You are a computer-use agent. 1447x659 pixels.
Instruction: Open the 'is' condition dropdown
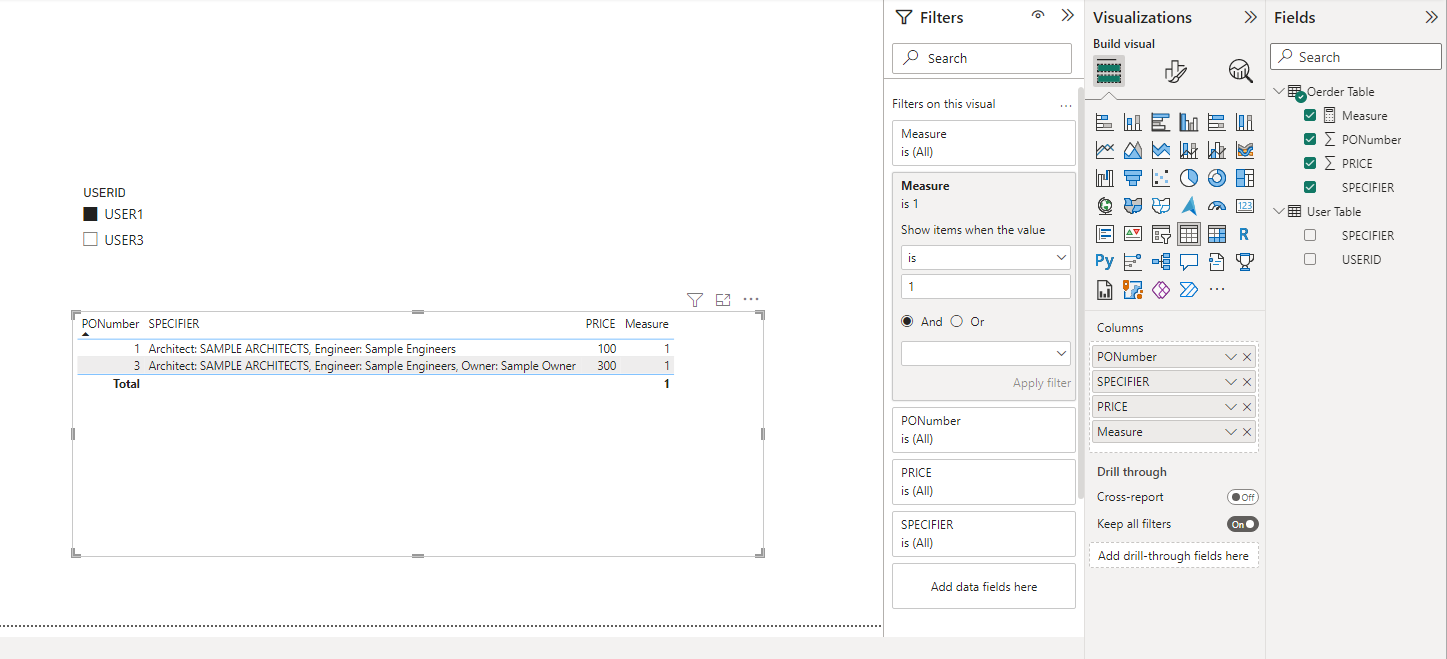pyautogui.click(x=986, y=258)
